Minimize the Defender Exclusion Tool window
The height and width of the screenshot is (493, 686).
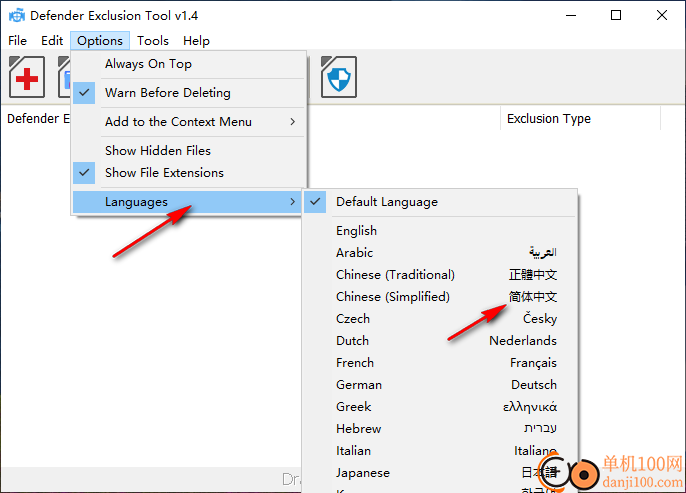[x=570, y=15]
